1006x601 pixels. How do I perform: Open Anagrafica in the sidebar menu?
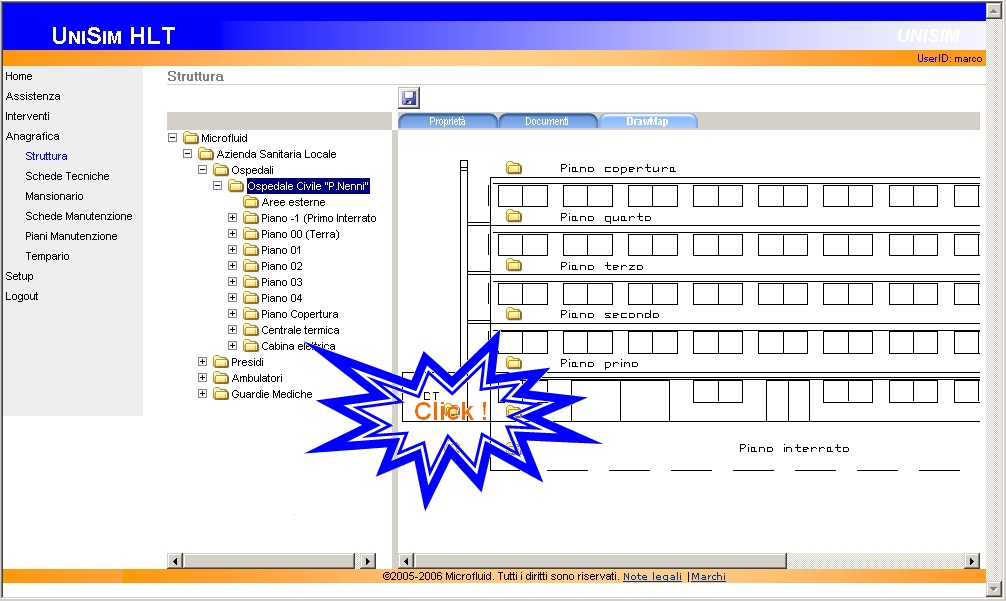click(x=32, y=136)
